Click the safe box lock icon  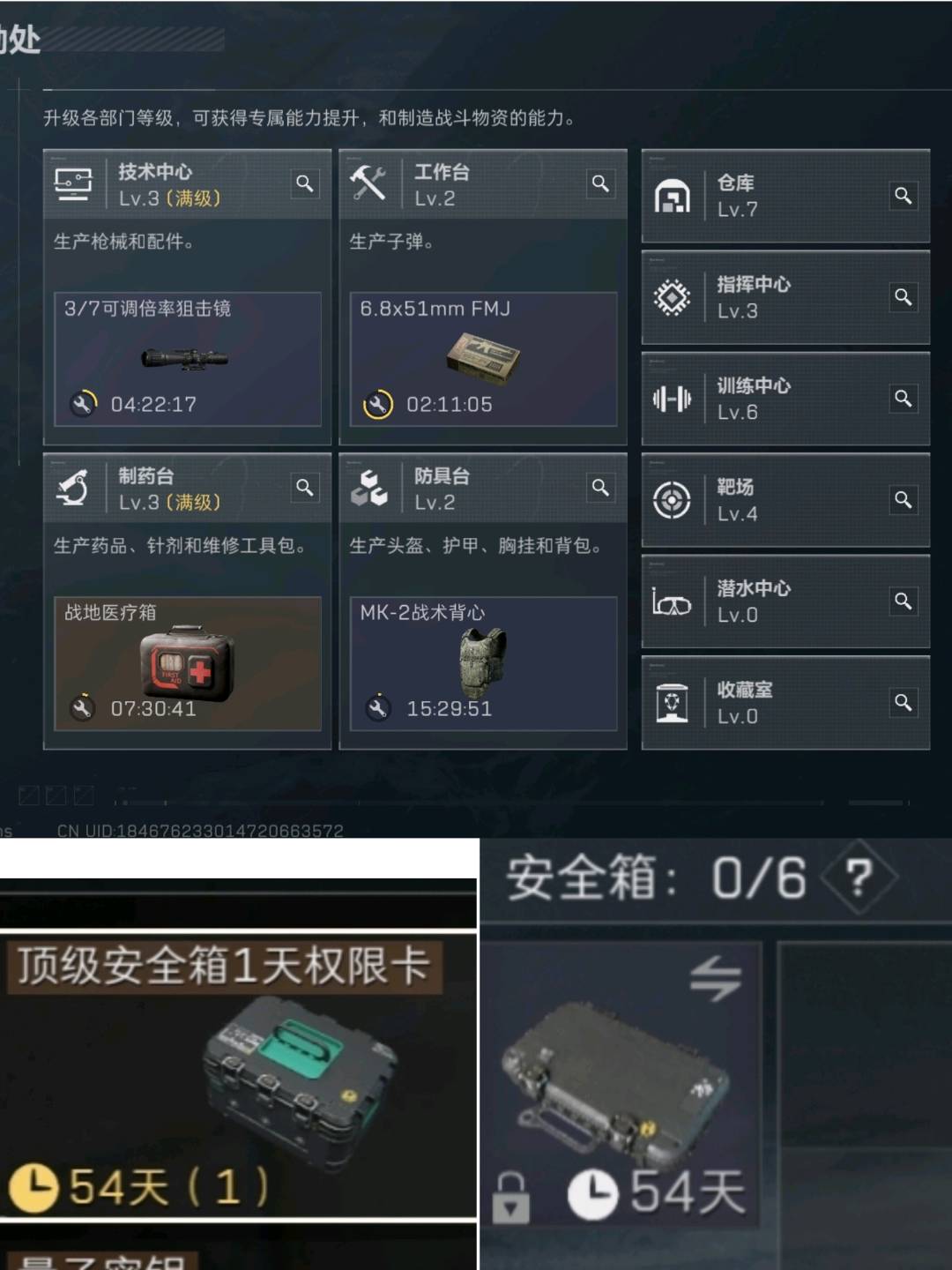511,1198
